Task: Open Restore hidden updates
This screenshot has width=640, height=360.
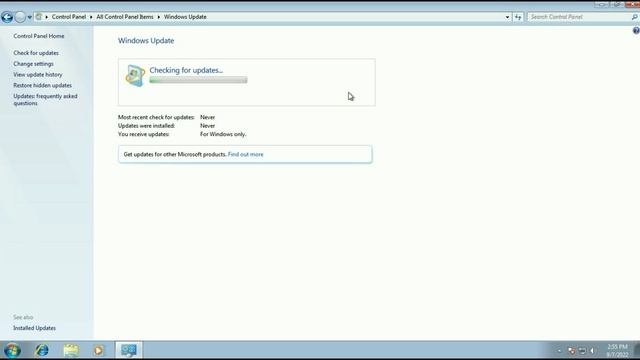Action: tap(42, 85)
